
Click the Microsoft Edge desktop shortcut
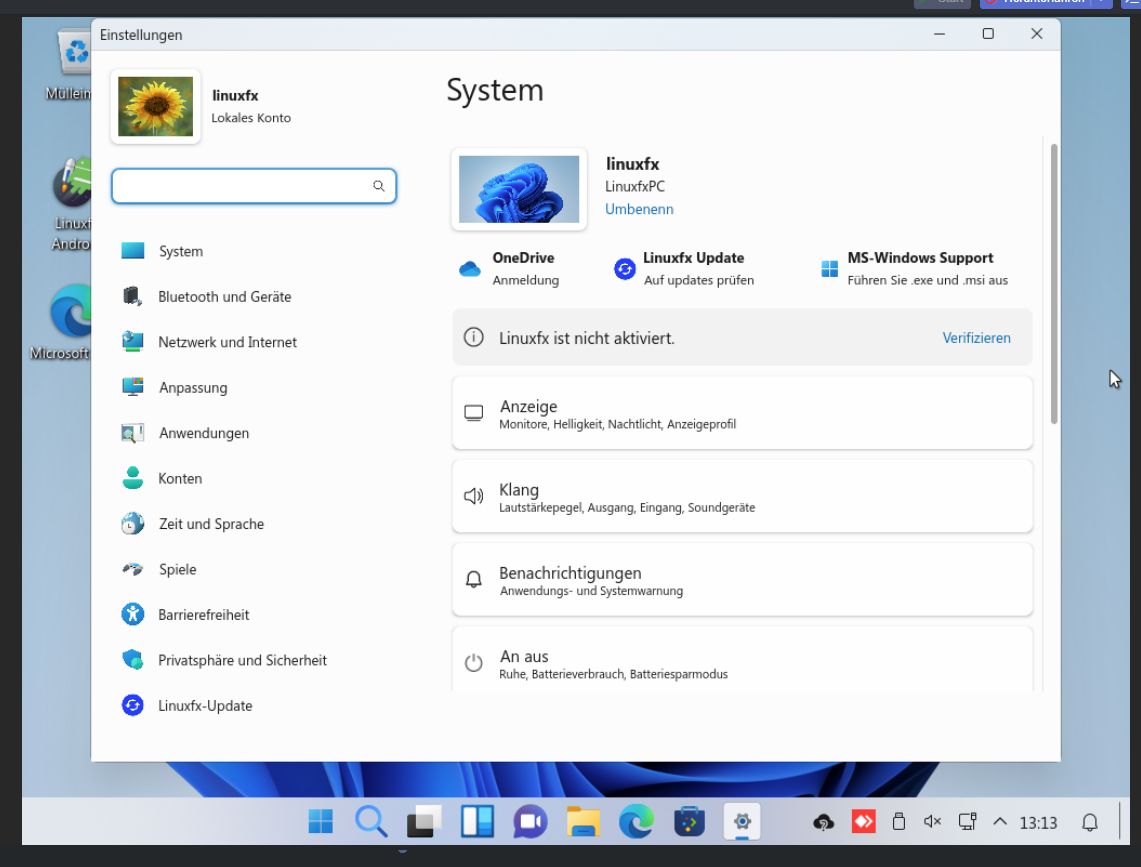(71, 321)
